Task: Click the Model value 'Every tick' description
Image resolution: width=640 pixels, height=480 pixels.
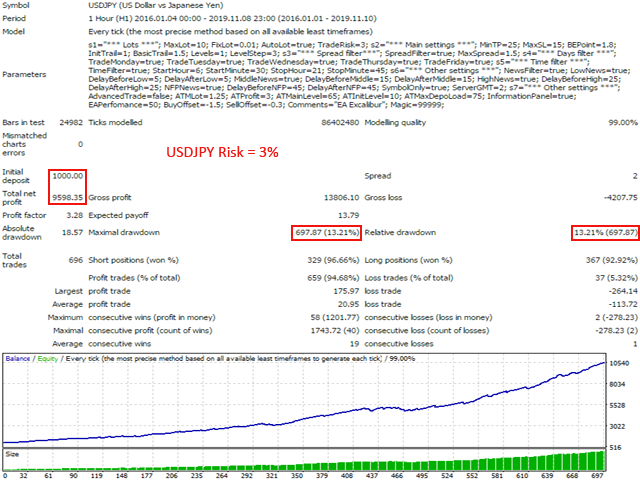Action: click(x=230, y=32)
